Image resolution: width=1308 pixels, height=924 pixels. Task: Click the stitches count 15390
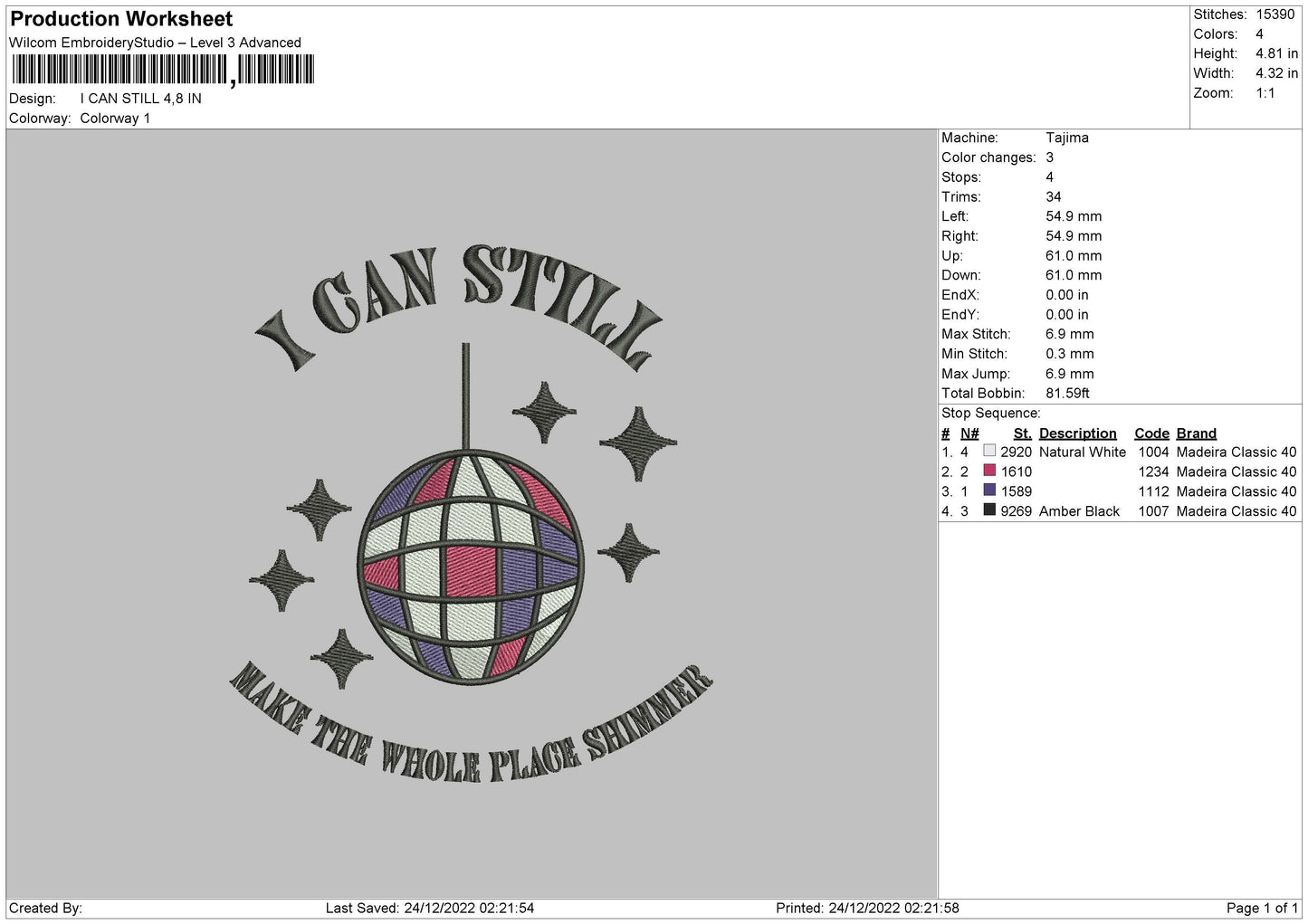(1275, 14)
